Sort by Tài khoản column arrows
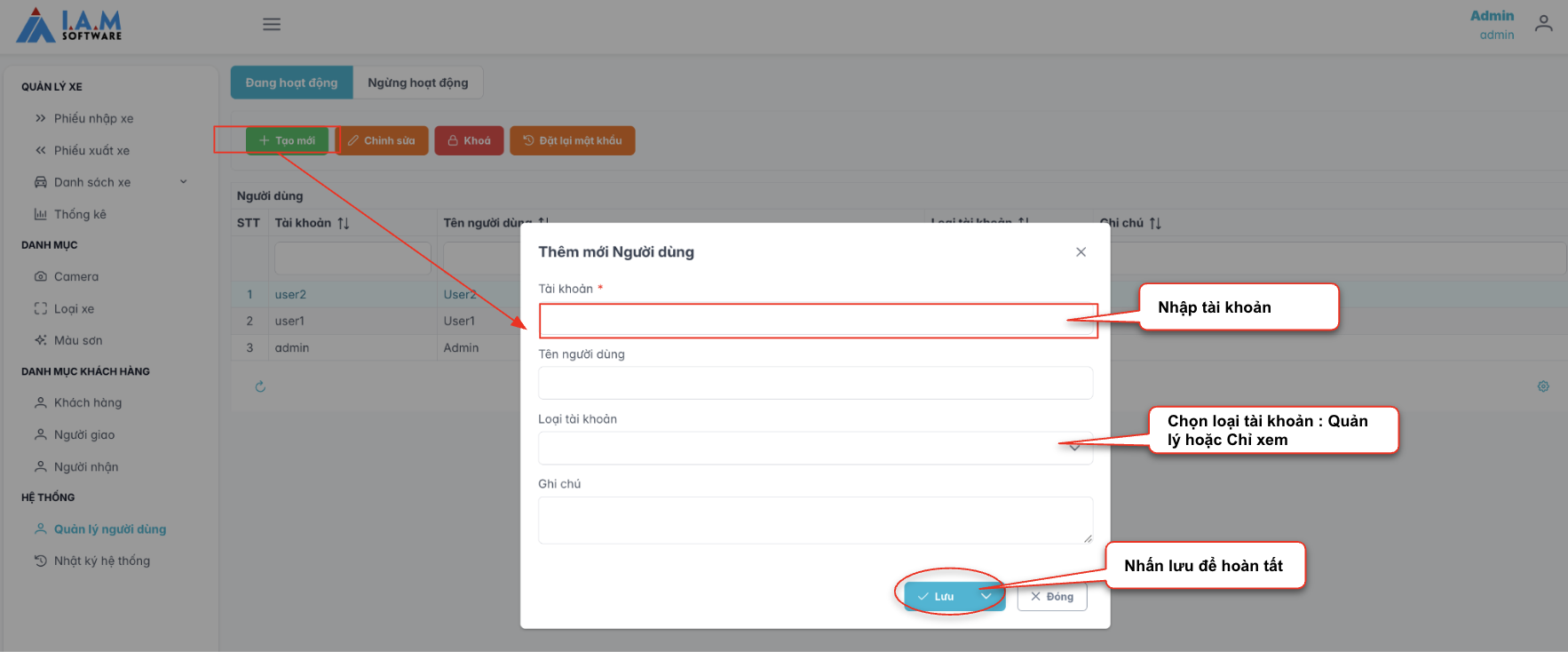Viewport: 1568px width, 652px height. [x=343, y=223]
